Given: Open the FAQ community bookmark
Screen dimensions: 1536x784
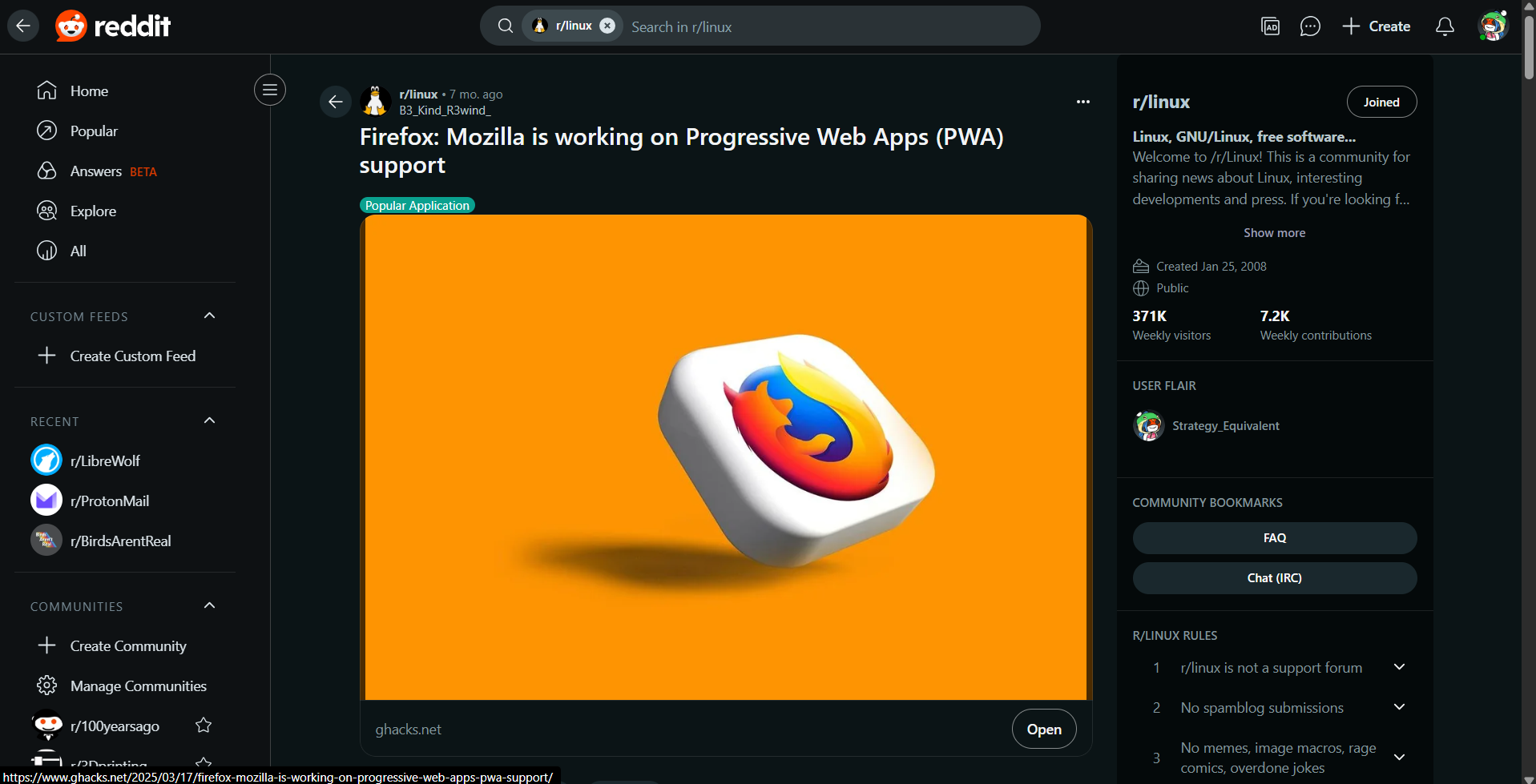Looking at the screenshot, I should click(x=1274, y=538).
